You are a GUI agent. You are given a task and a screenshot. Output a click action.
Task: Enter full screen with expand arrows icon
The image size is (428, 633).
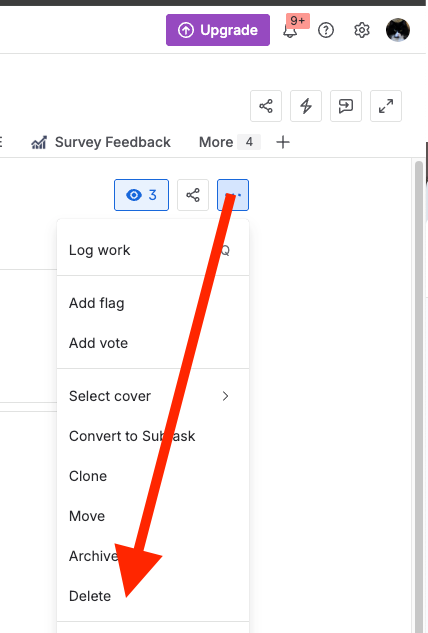coord(386,106)
